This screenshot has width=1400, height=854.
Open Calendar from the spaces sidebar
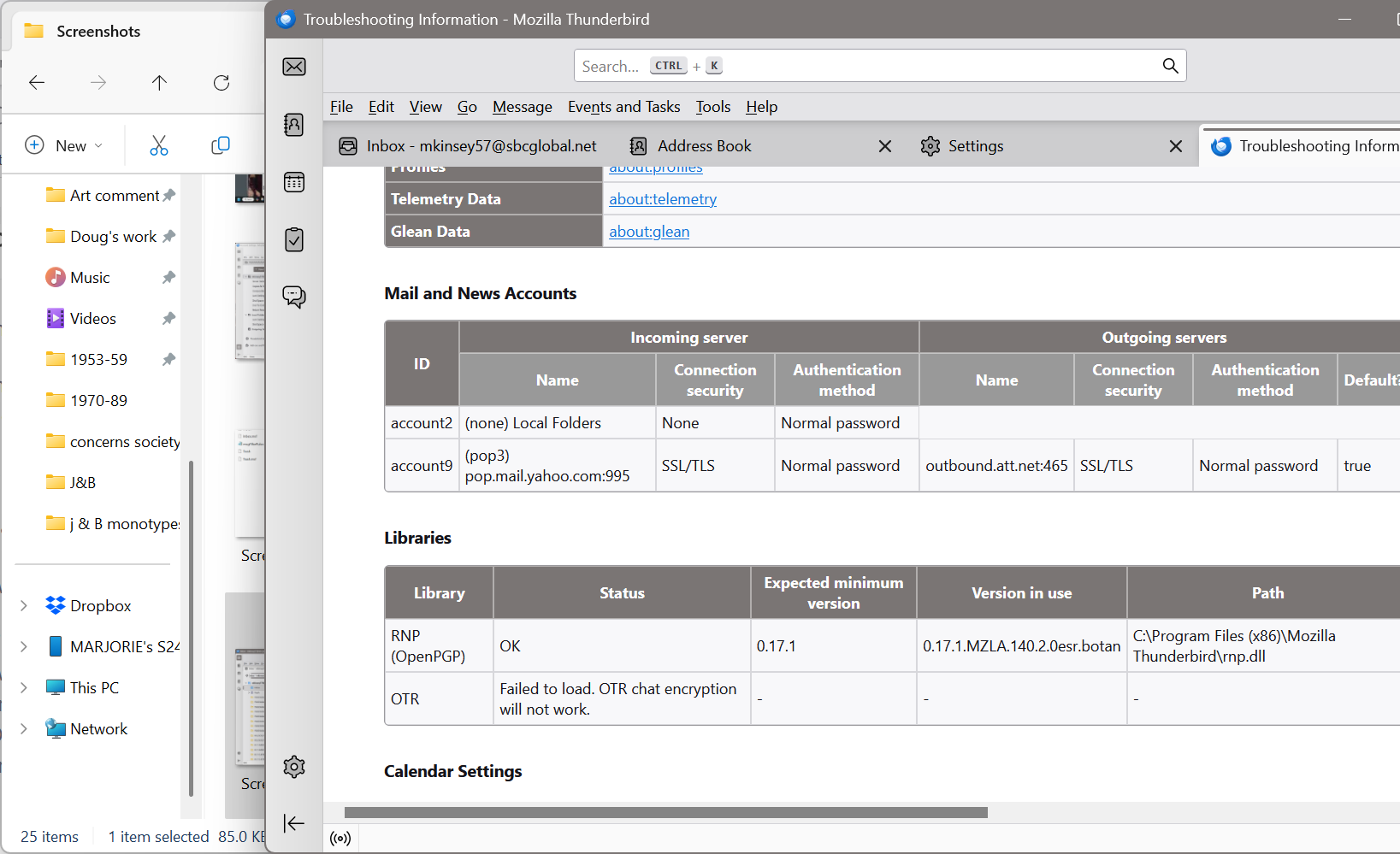click(294, 182)
